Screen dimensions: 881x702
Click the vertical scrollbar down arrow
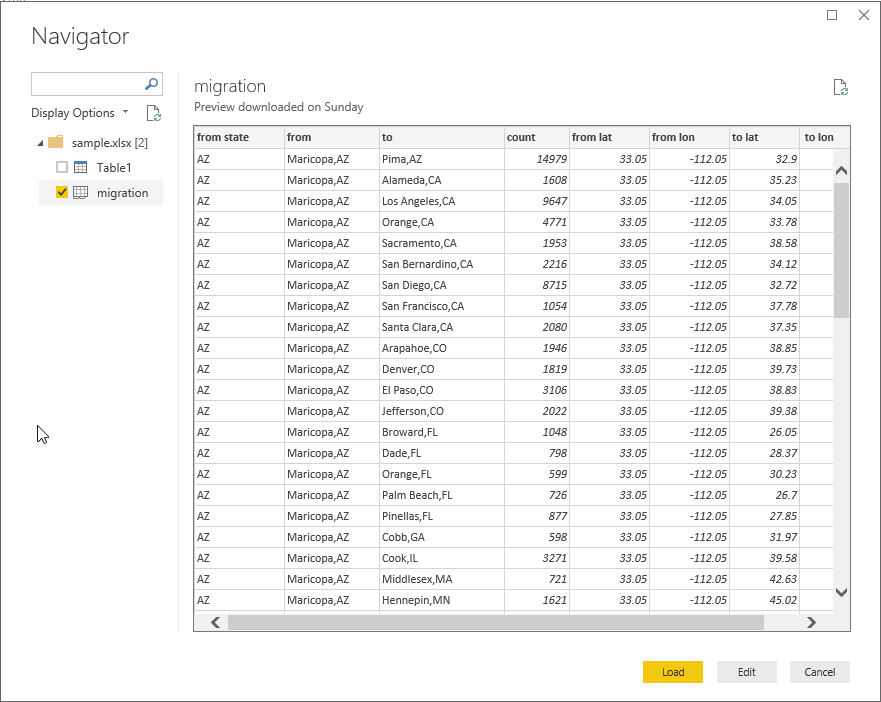pos(841,593)
